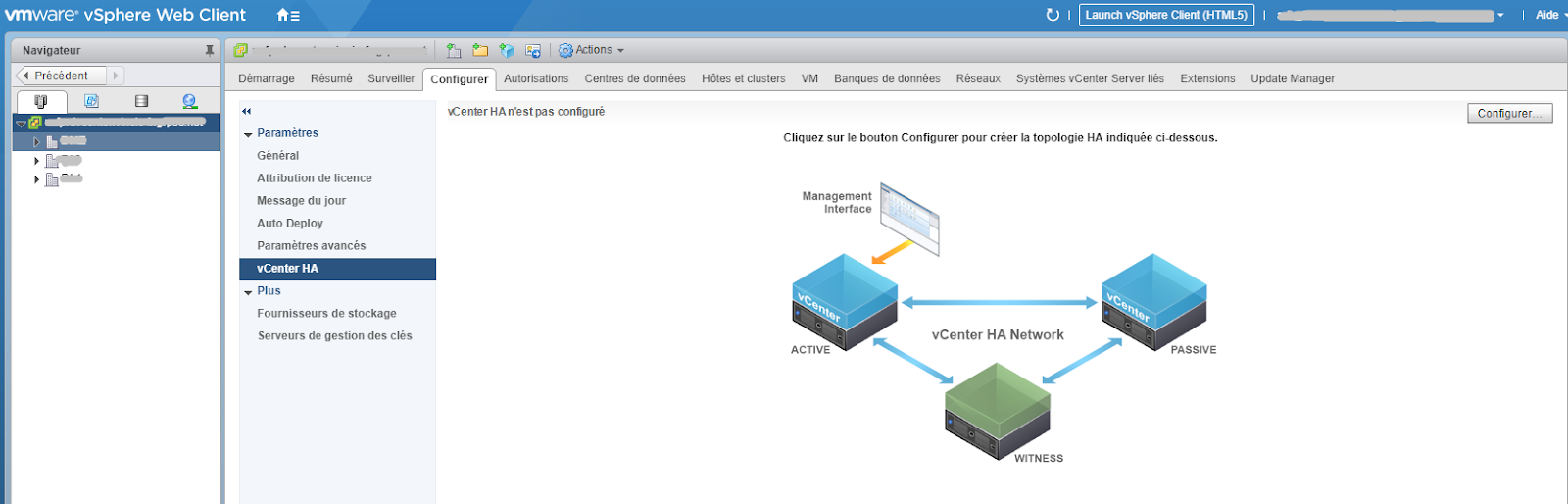Open Storage navigator view icon

(141, 101)
